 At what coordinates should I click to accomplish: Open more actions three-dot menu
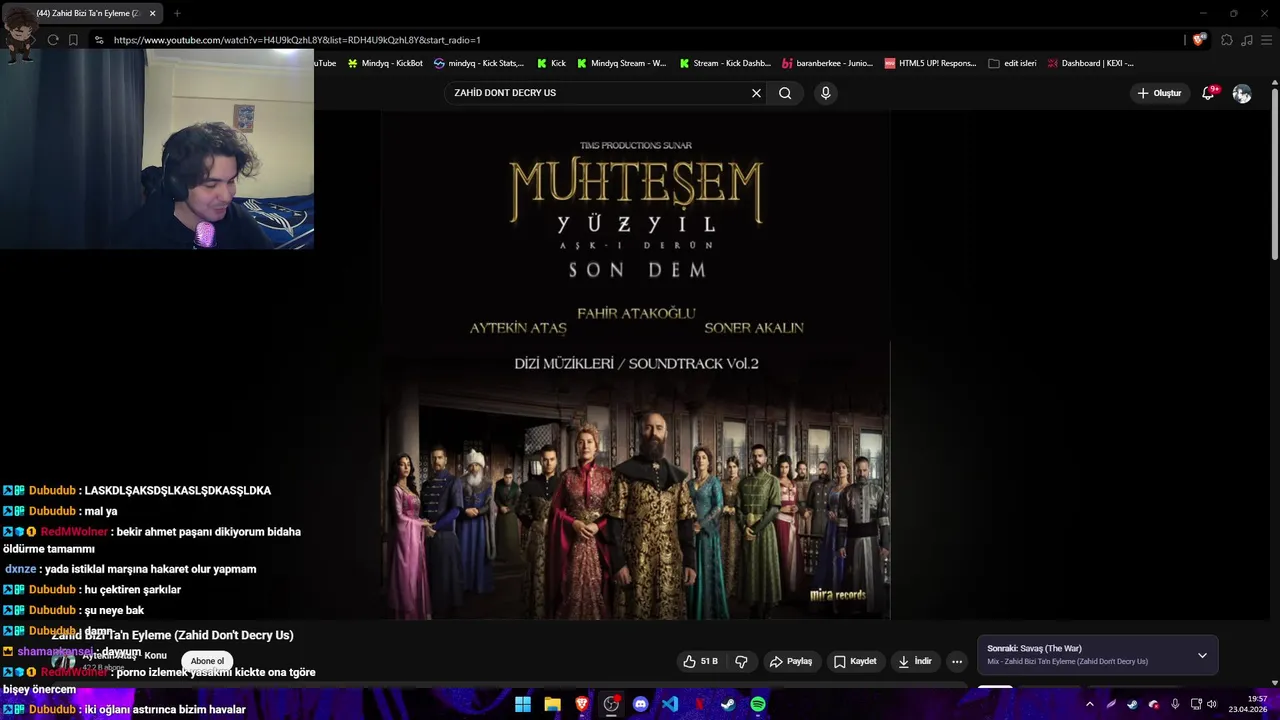click(957, 661)
